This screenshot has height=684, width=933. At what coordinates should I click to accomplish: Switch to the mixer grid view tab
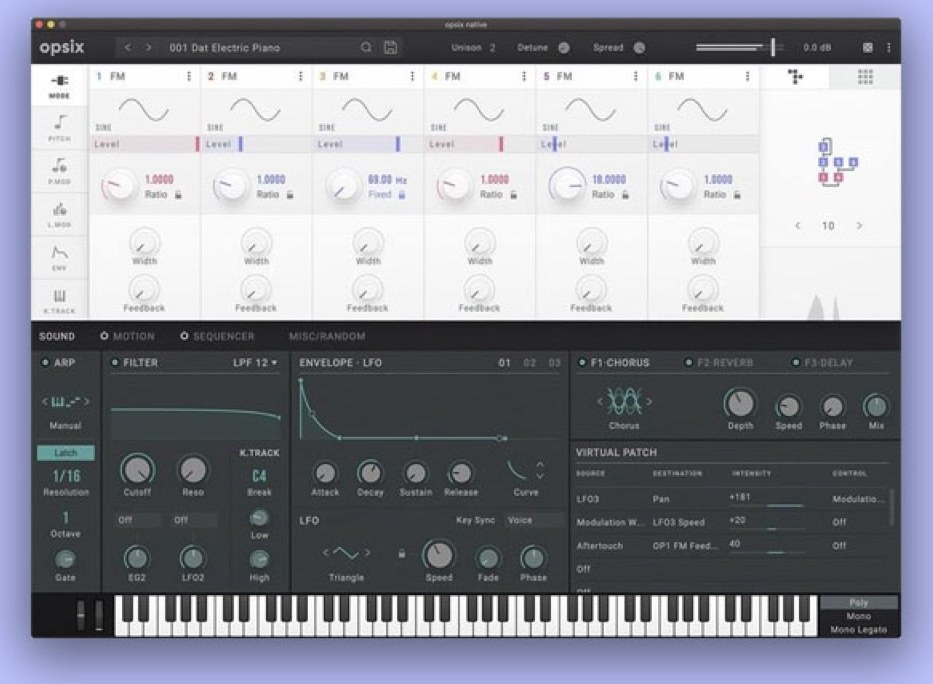pyautogui.click(x=865, y=77)
